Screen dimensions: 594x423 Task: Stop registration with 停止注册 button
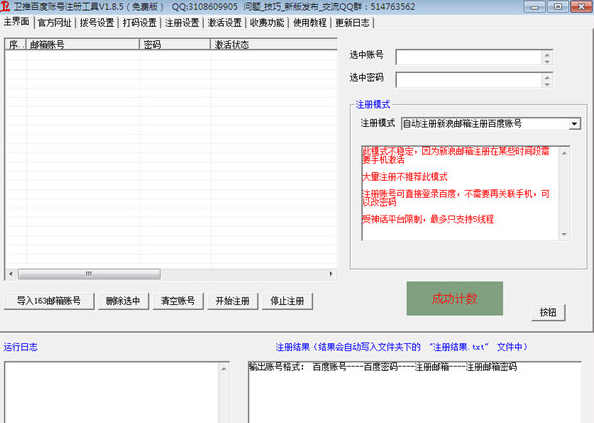[287, 301]
